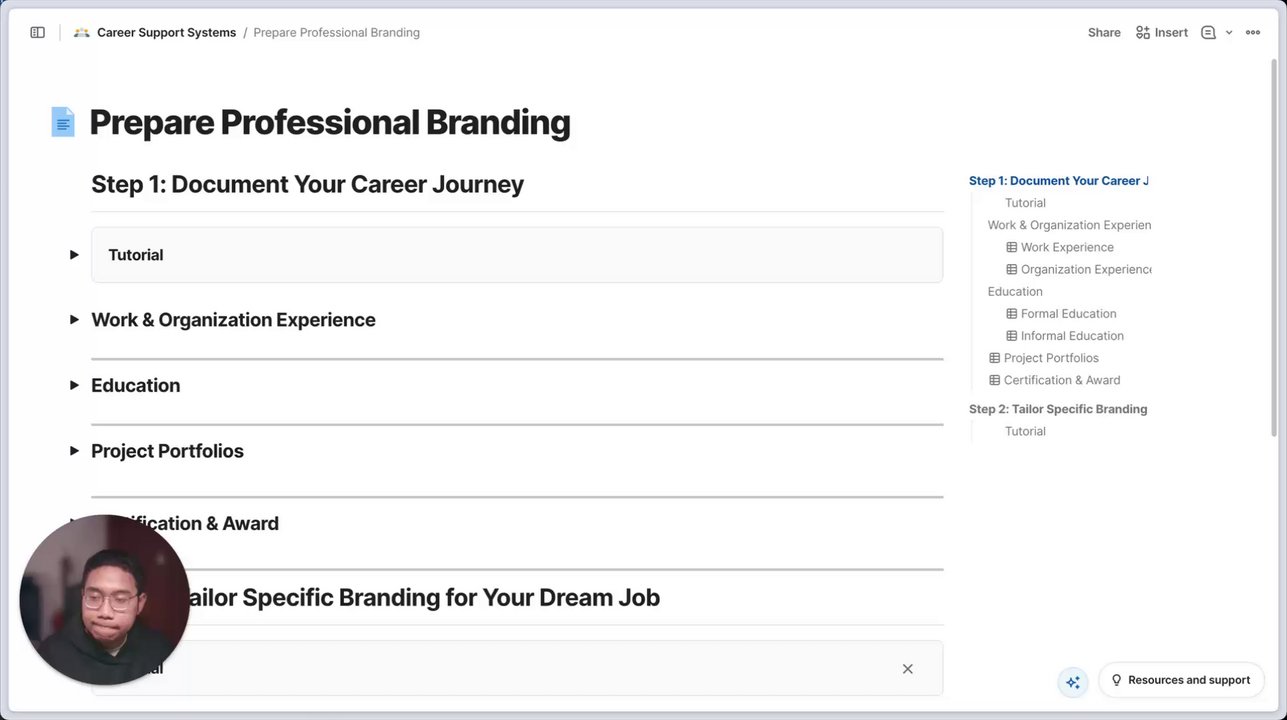Open comments dropdown chevron
1287x720 pixels.
coord(1229,33)
